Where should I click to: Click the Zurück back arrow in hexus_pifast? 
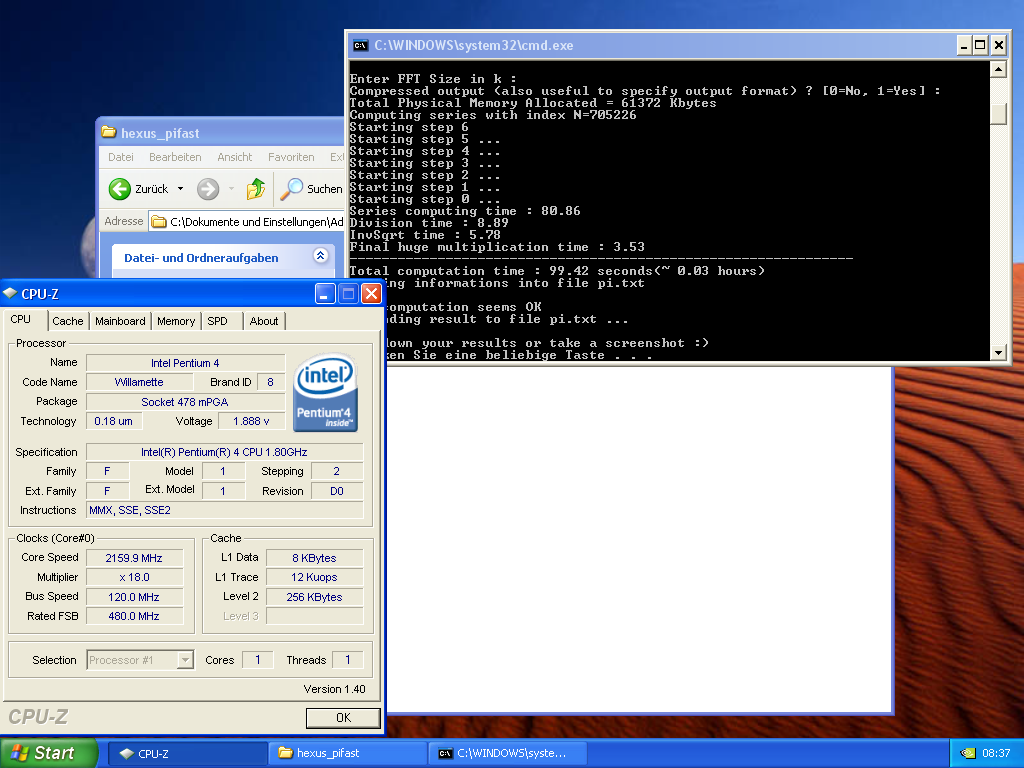coord(120,189)
